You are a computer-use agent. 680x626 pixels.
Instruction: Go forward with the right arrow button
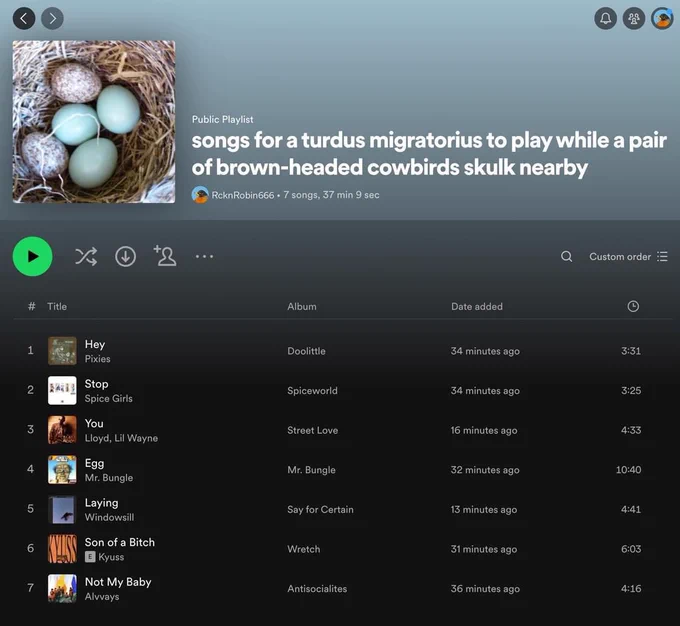pyautogui.click(x=52, y=18)
